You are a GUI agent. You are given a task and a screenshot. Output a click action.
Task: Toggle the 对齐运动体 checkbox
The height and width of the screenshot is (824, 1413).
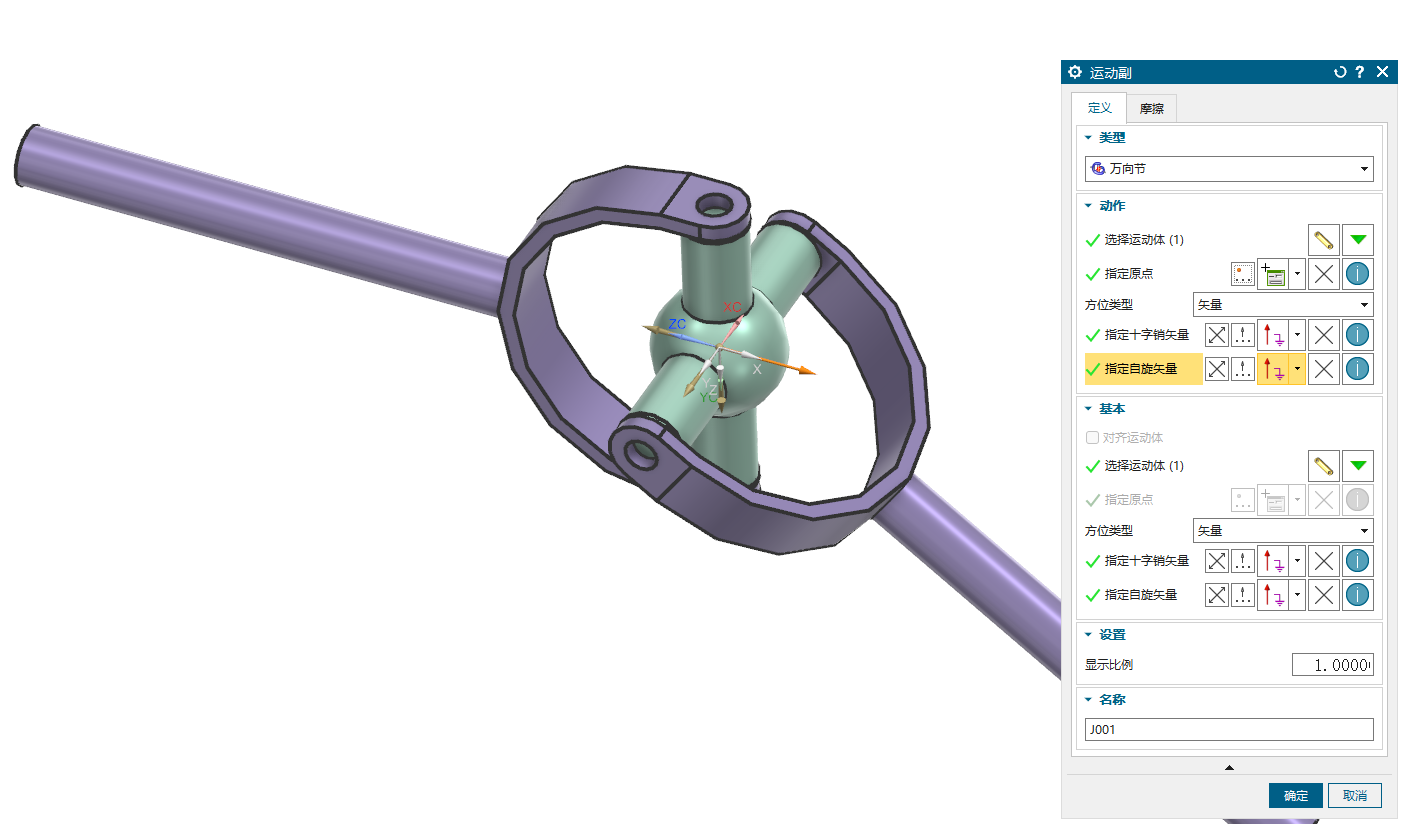(1092, 438)
